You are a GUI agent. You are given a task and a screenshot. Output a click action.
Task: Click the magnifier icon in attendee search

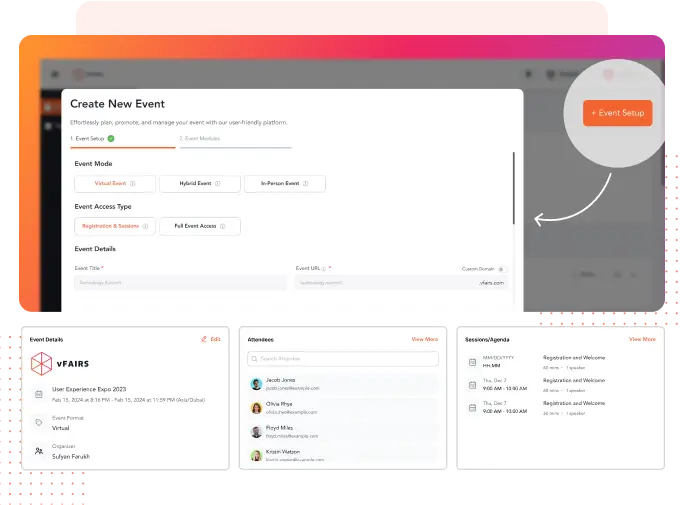pos(254,359)
